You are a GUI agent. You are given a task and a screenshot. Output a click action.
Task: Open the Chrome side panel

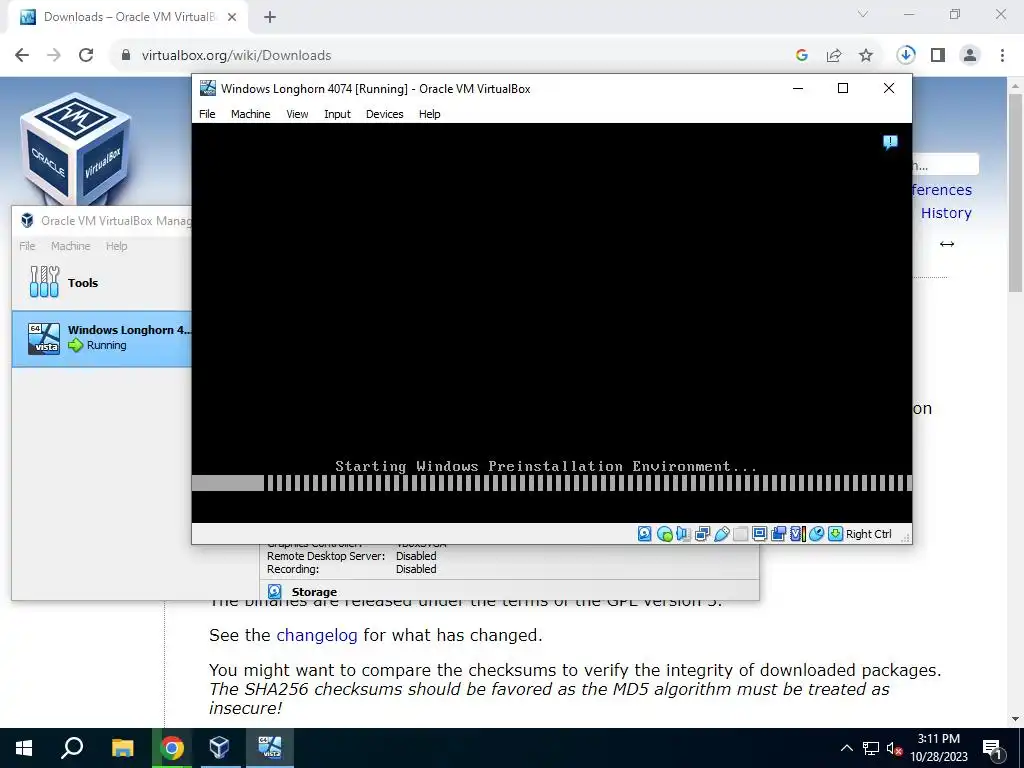(x=938, y=56)
